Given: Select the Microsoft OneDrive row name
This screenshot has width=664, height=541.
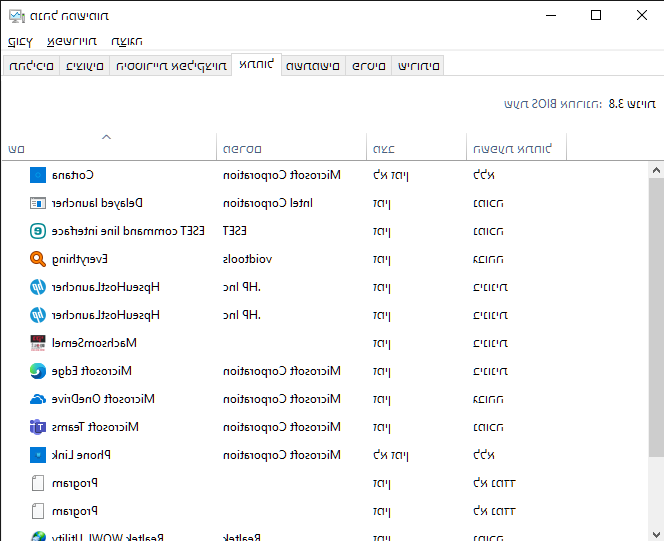Looking at the screenshot, I should pos(103,399).
